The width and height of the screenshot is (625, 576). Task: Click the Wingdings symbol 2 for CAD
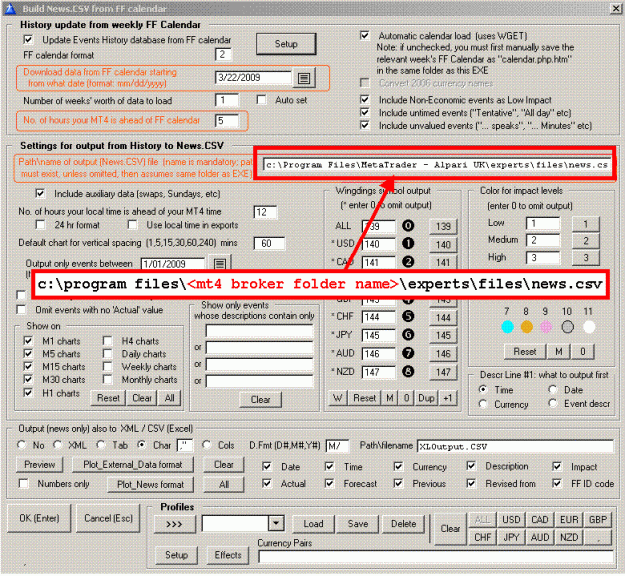coord(408,261)
